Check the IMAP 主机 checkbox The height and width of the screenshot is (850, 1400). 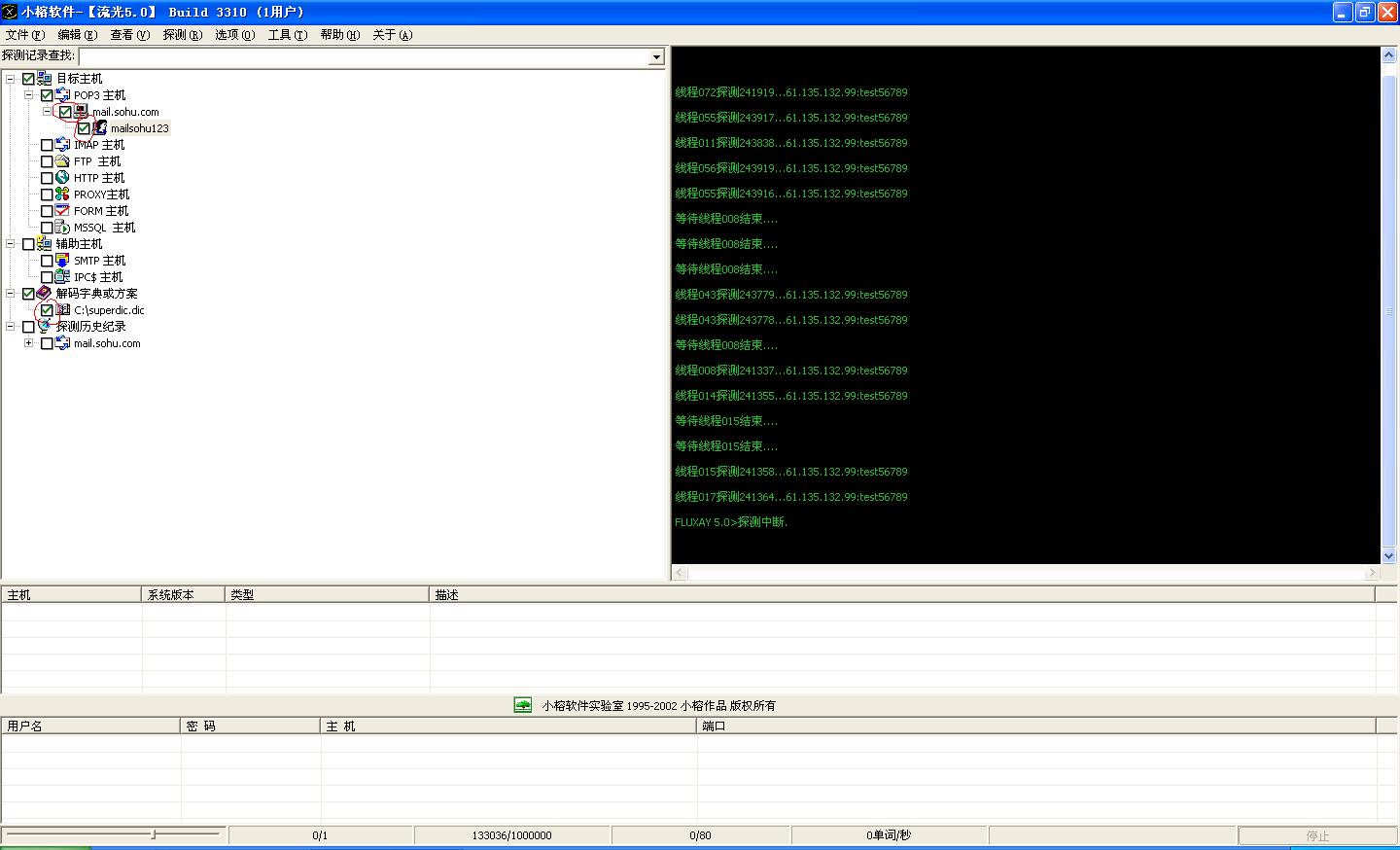[47, 145]
